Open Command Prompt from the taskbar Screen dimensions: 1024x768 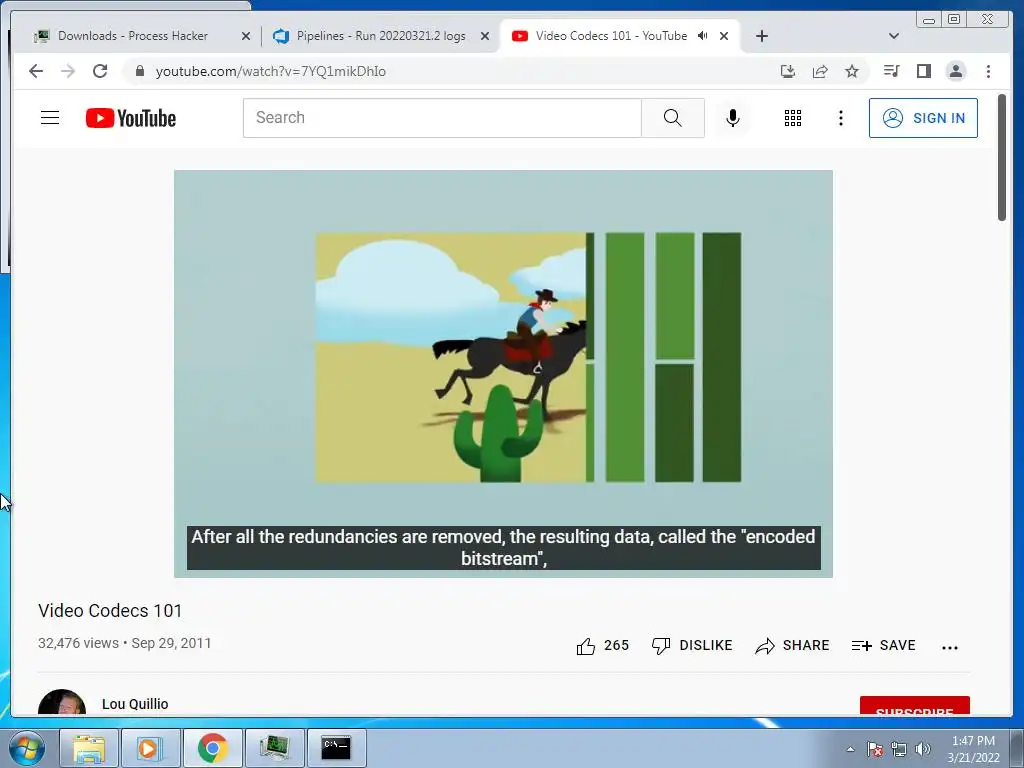(336, 748)
